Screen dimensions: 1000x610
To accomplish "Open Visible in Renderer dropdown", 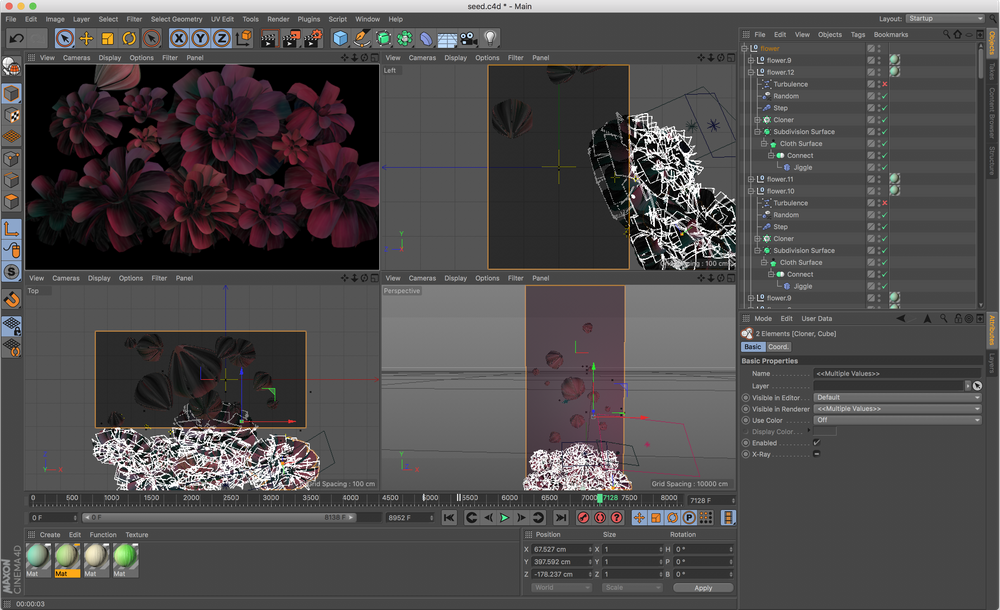I will (897, 409).
